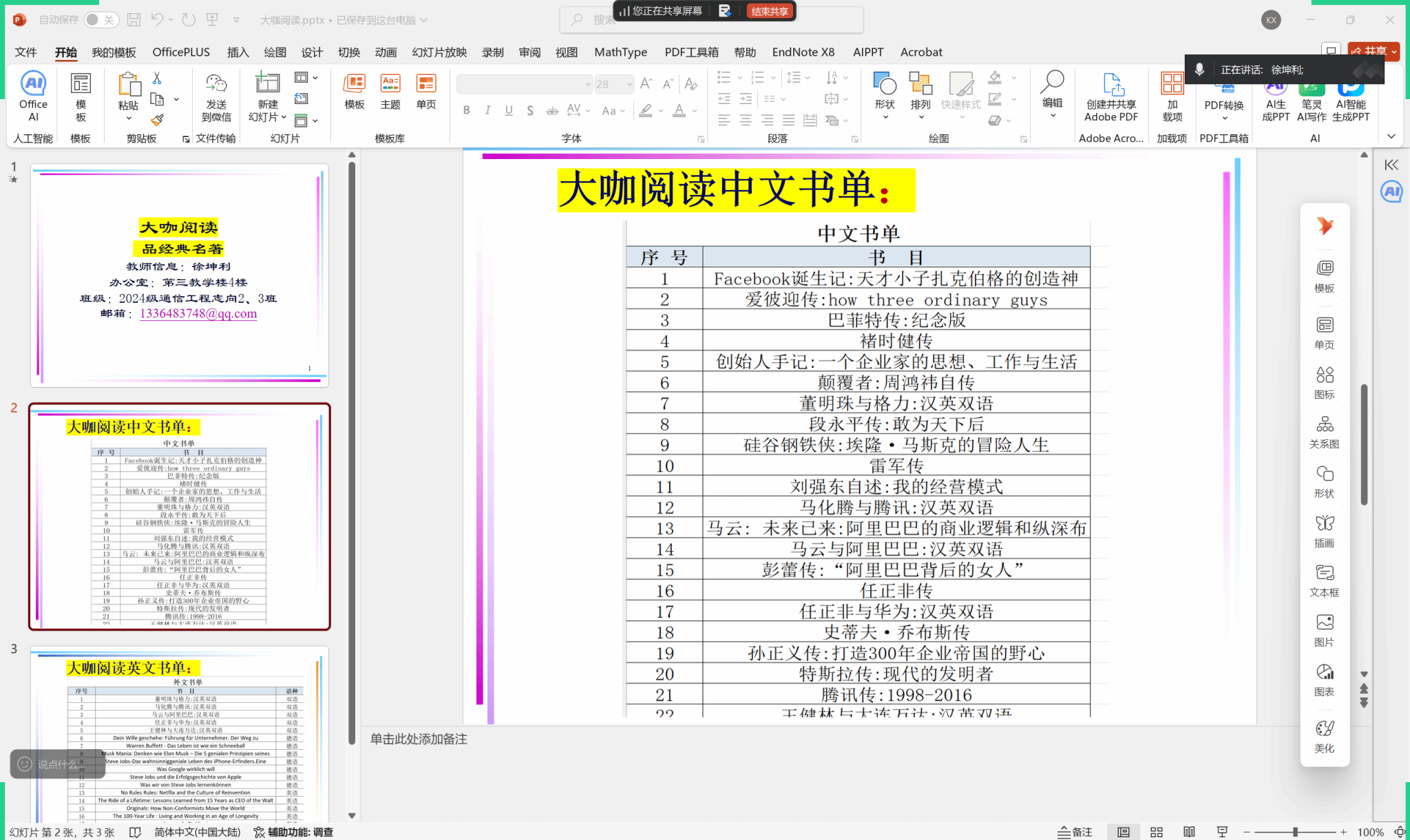The height and width of the screenshot is (840, 1410).
Task: Open the Beautify tool in side panel
Action: [x=1324, y=737]
